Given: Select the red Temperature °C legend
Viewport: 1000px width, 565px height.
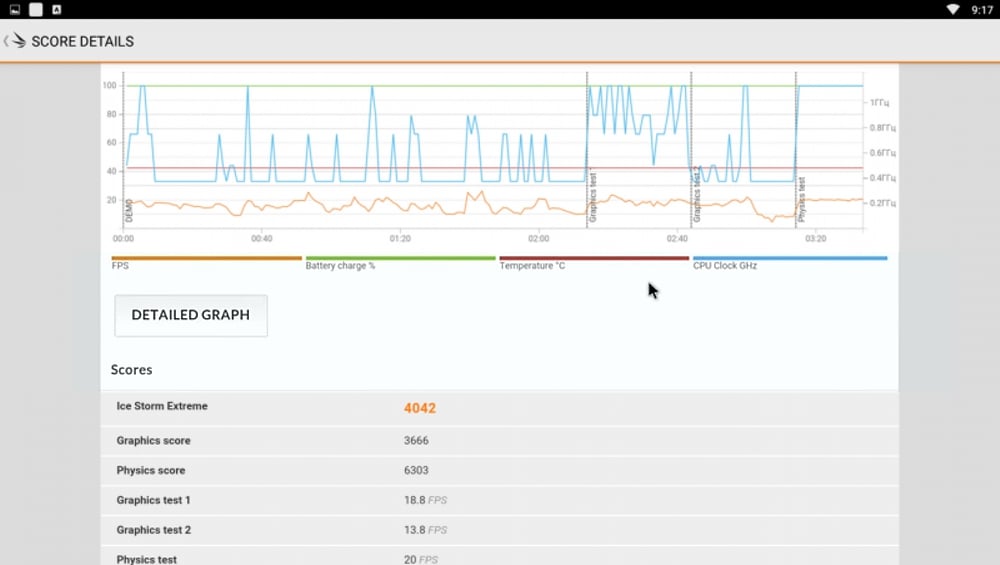Looking at the screenshot, I should [593, 259].
